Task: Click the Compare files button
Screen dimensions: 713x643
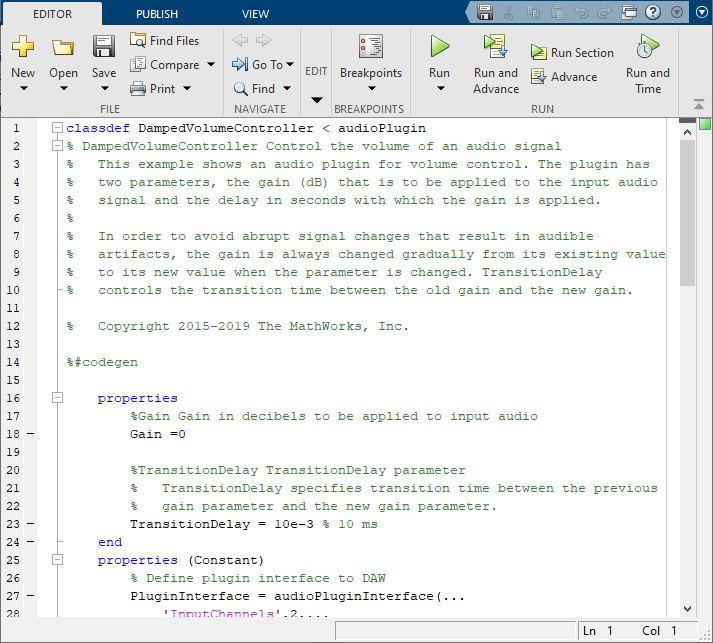Action: tap(165, 65)
